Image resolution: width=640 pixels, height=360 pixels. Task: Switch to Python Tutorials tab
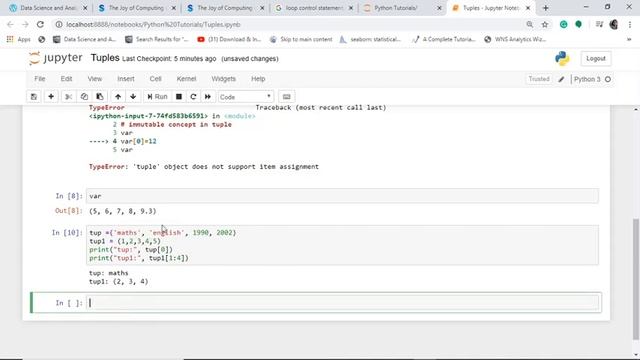pos(402,8)
